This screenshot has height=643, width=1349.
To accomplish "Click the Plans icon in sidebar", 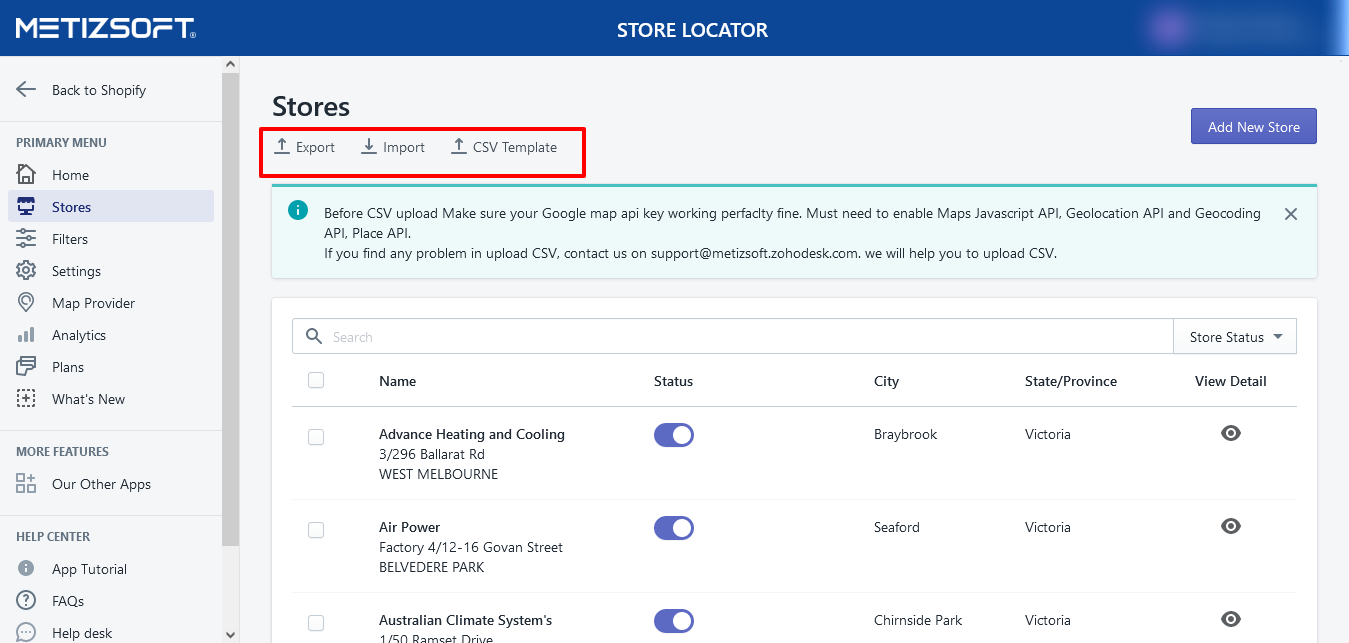I will pos(26,367).
